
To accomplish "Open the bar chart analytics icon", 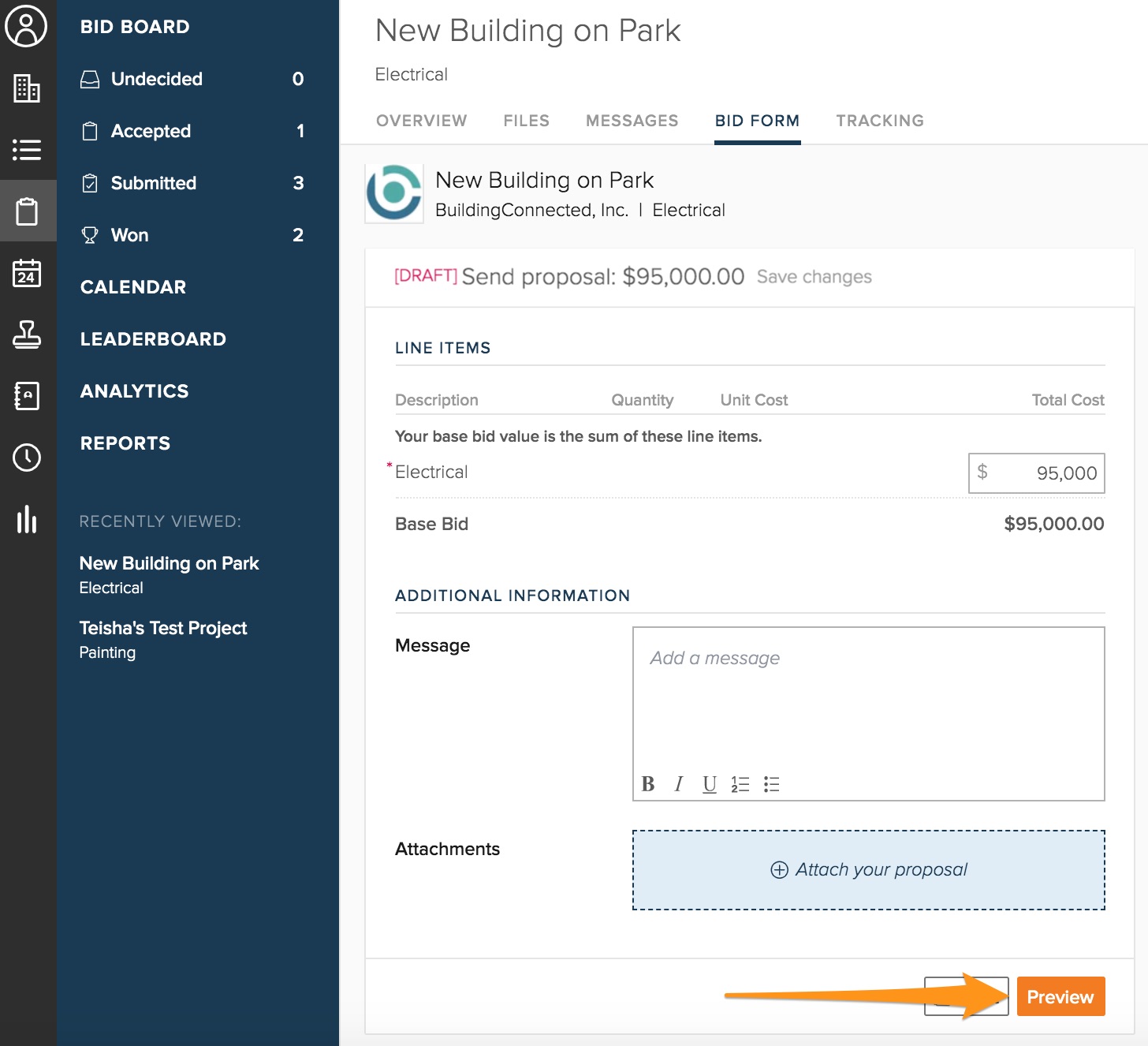I will (27, 519).
